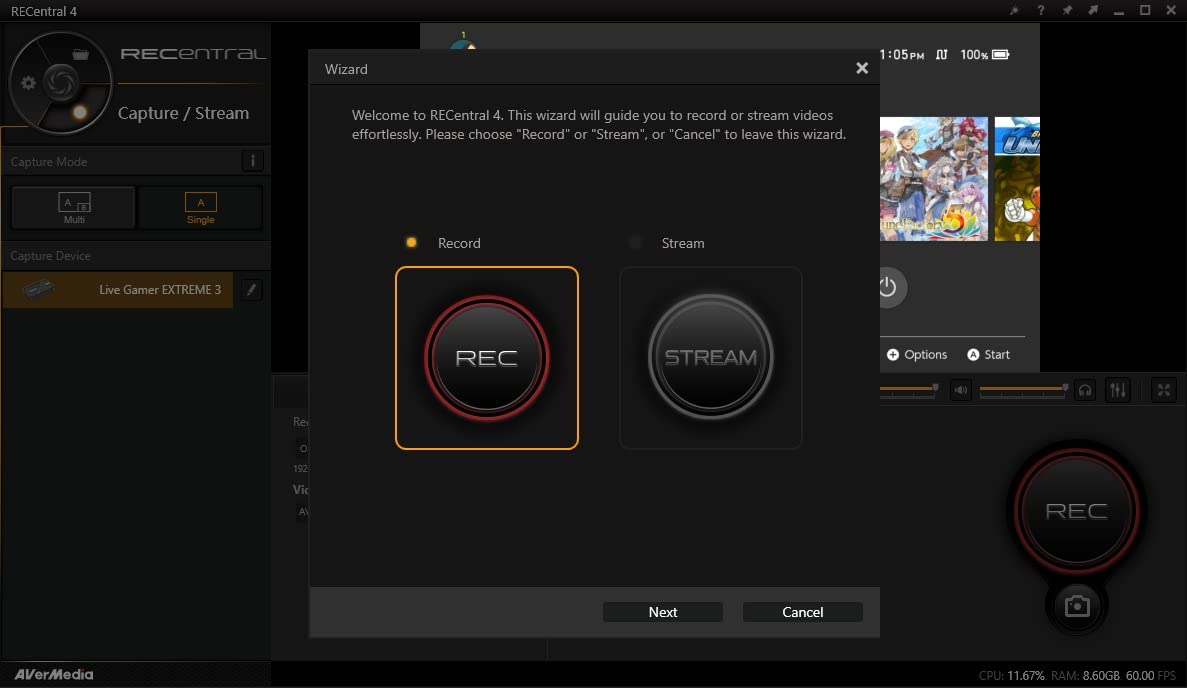Toggle fullscreen preview icon
The height and width of the screenshot is (688, 1187).
(x=1164, y=391)
